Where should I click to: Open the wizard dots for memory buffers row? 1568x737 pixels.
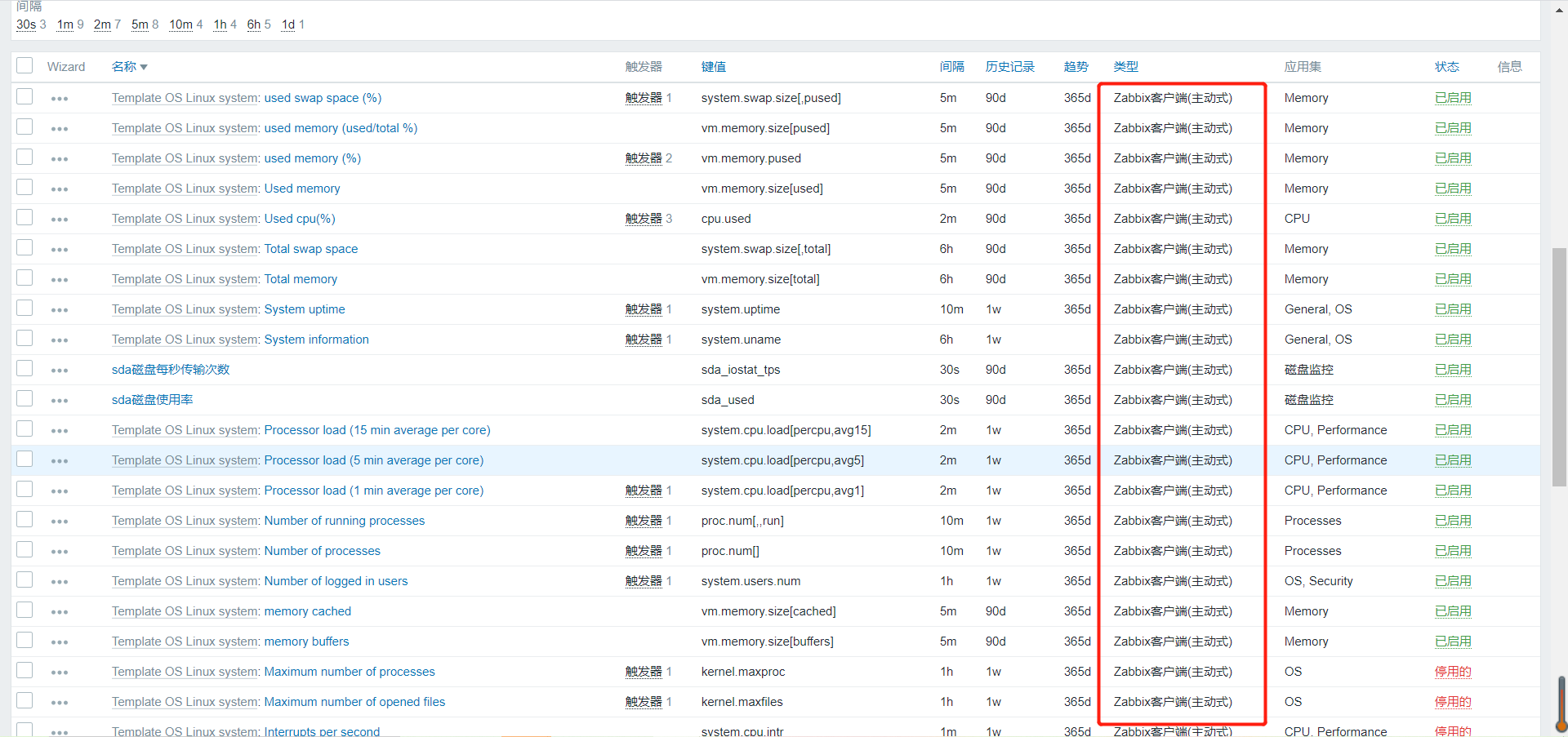(60, 642)
